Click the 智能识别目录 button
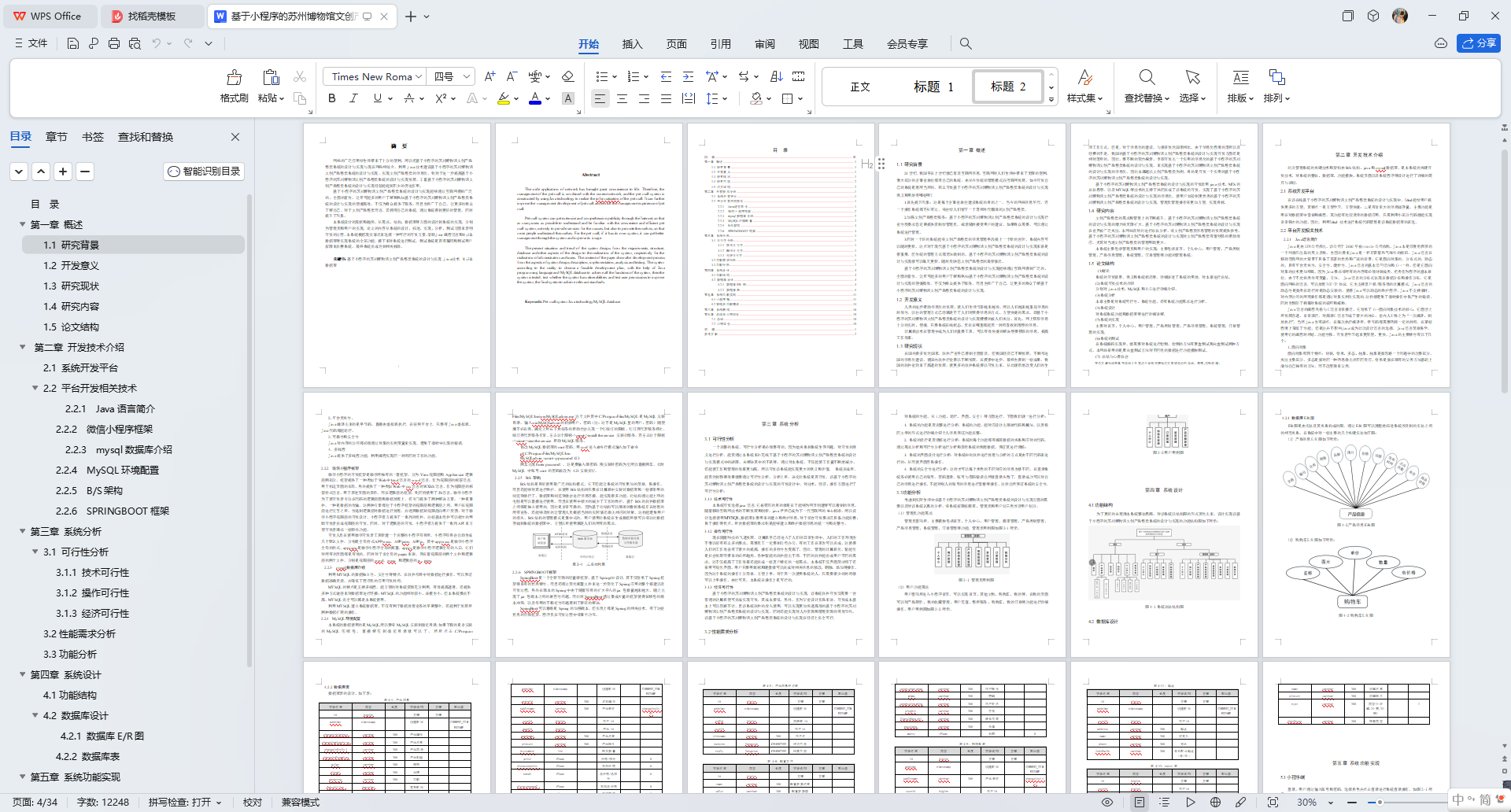Image resolution: width=1511 pixels, height=812 pixels. click(204, 171)
